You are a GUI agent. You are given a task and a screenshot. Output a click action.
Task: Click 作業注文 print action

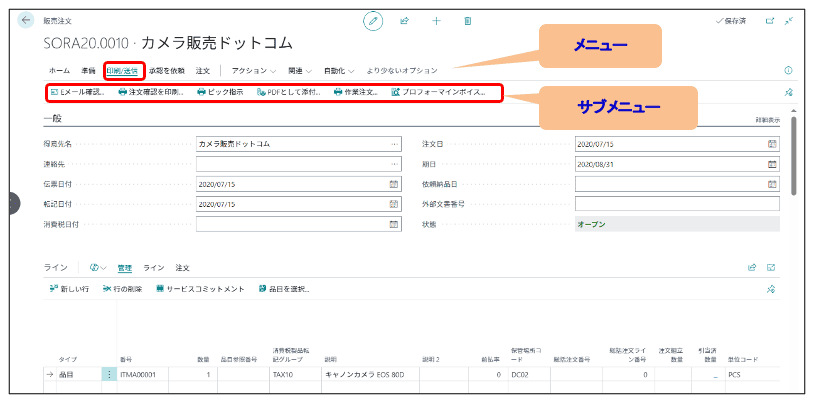(x=355, y=92)
